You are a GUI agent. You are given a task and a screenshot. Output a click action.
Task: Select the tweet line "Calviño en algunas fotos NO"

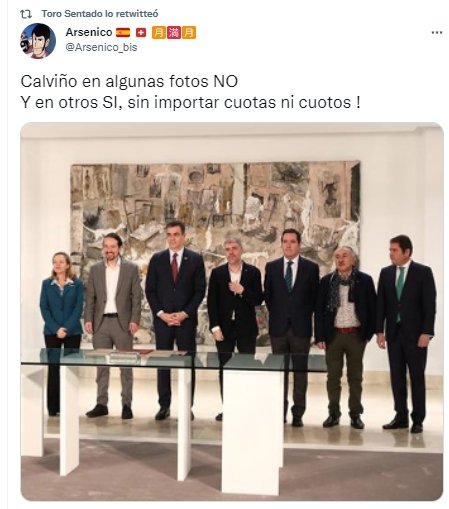(x=129, y=82)
